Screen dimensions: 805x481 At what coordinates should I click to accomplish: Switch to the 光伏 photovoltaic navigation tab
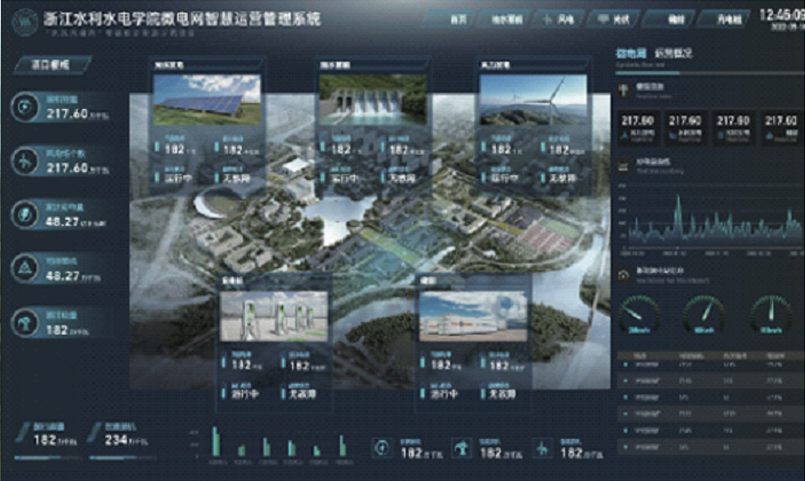(x=614, y=19)
